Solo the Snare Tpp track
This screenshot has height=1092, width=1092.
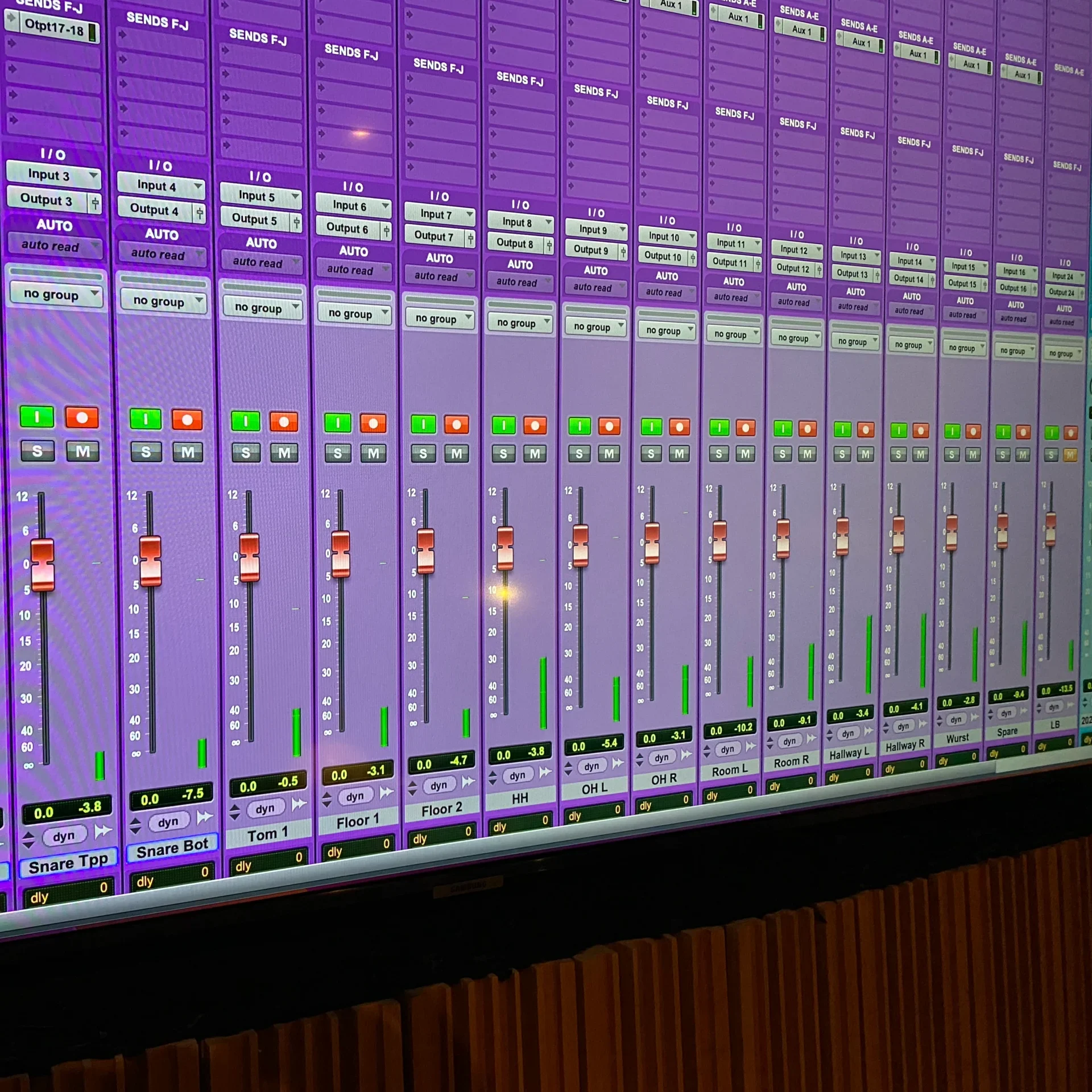pos(38,452)
